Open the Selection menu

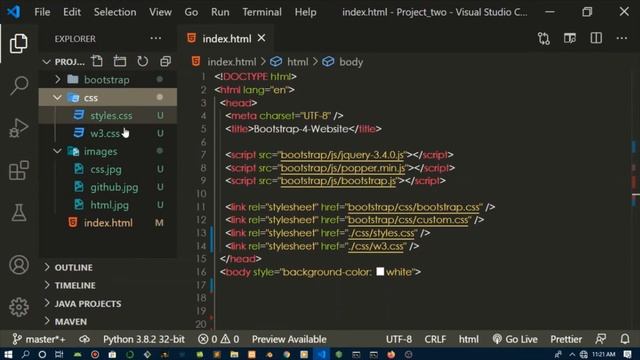[x=115, y=12]
